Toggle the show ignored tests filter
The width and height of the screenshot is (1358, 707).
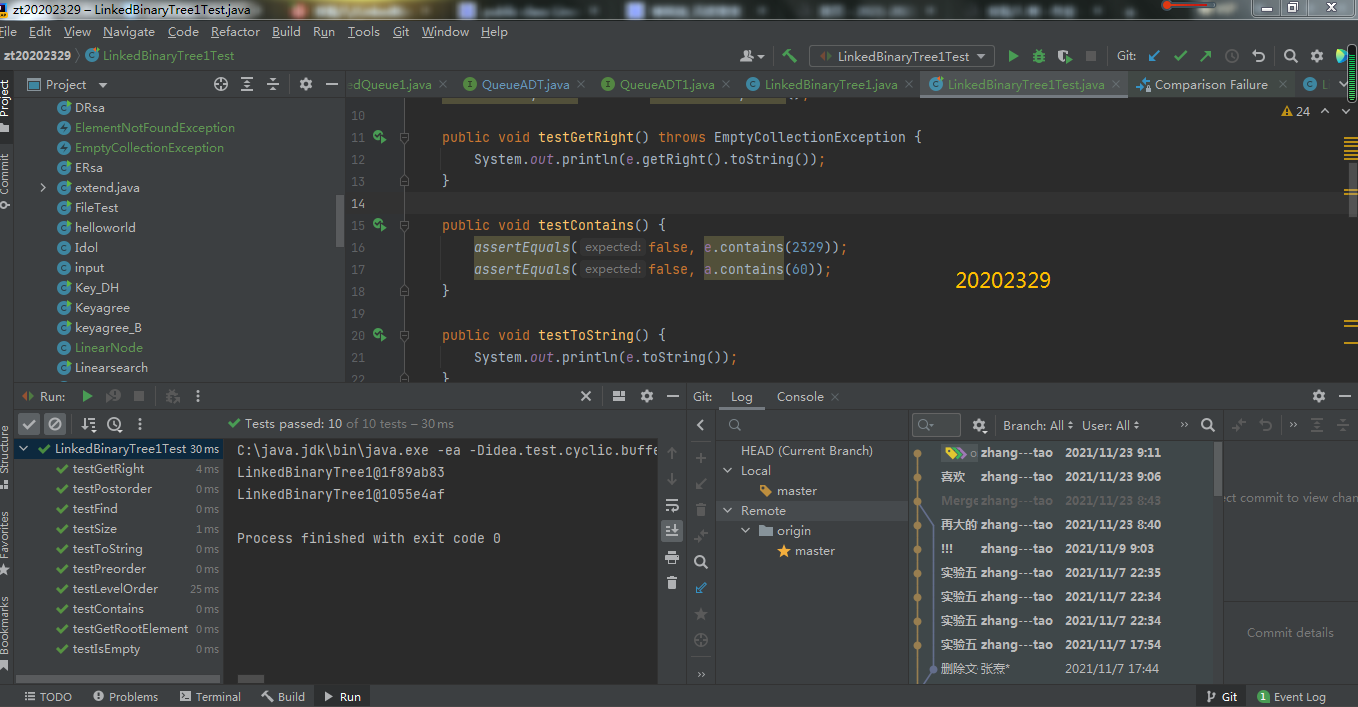55,424
